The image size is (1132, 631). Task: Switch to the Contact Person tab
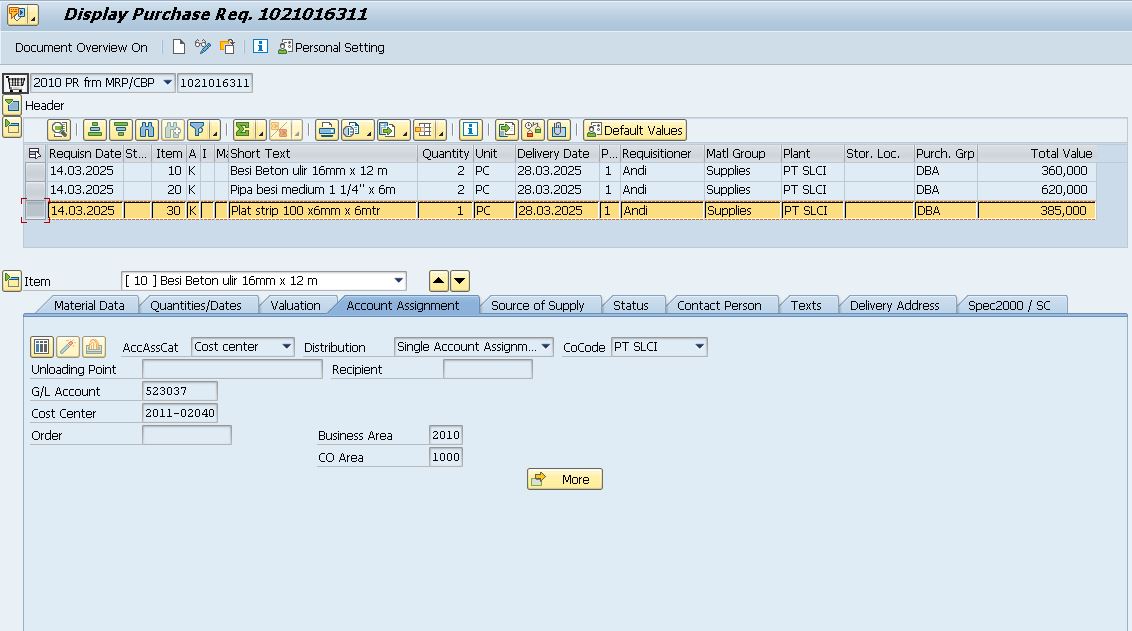(x=719, y=305)
